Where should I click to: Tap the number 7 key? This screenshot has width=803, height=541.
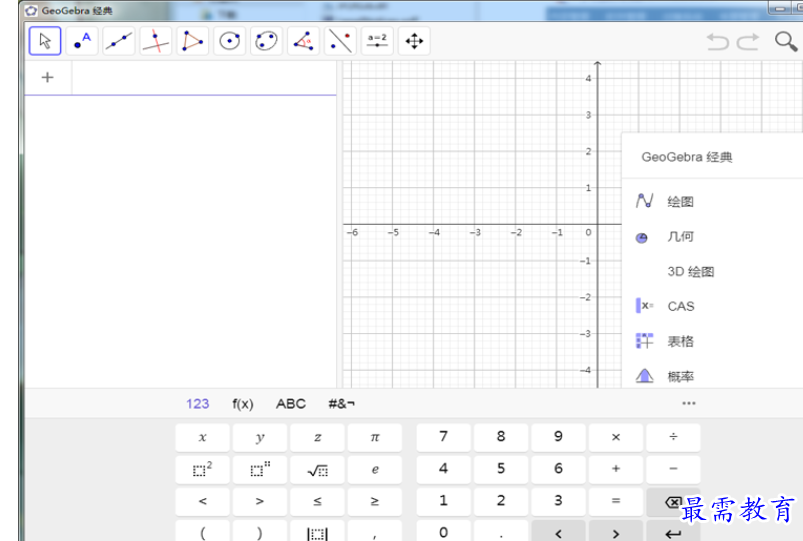point(443,438)
